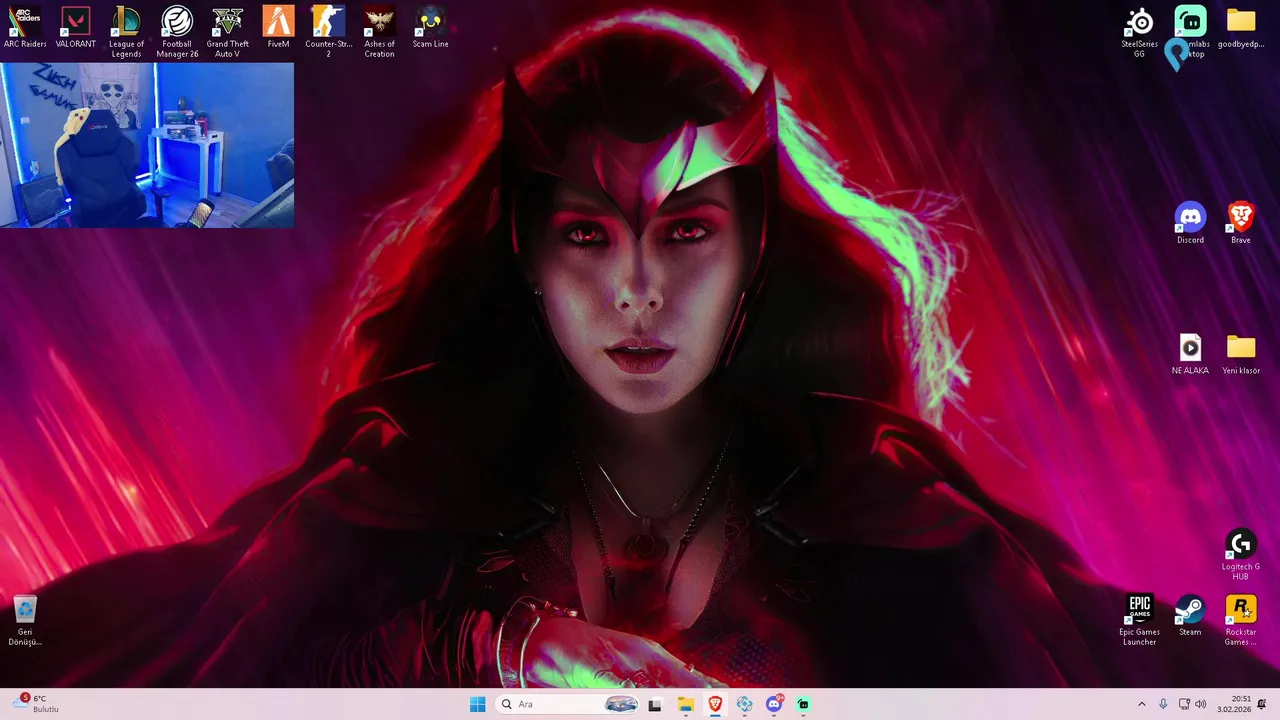Switch to Brave in the taskbar
Image resolution: width=1280 pixels, height=720 pixels.
tap(715, 704)
